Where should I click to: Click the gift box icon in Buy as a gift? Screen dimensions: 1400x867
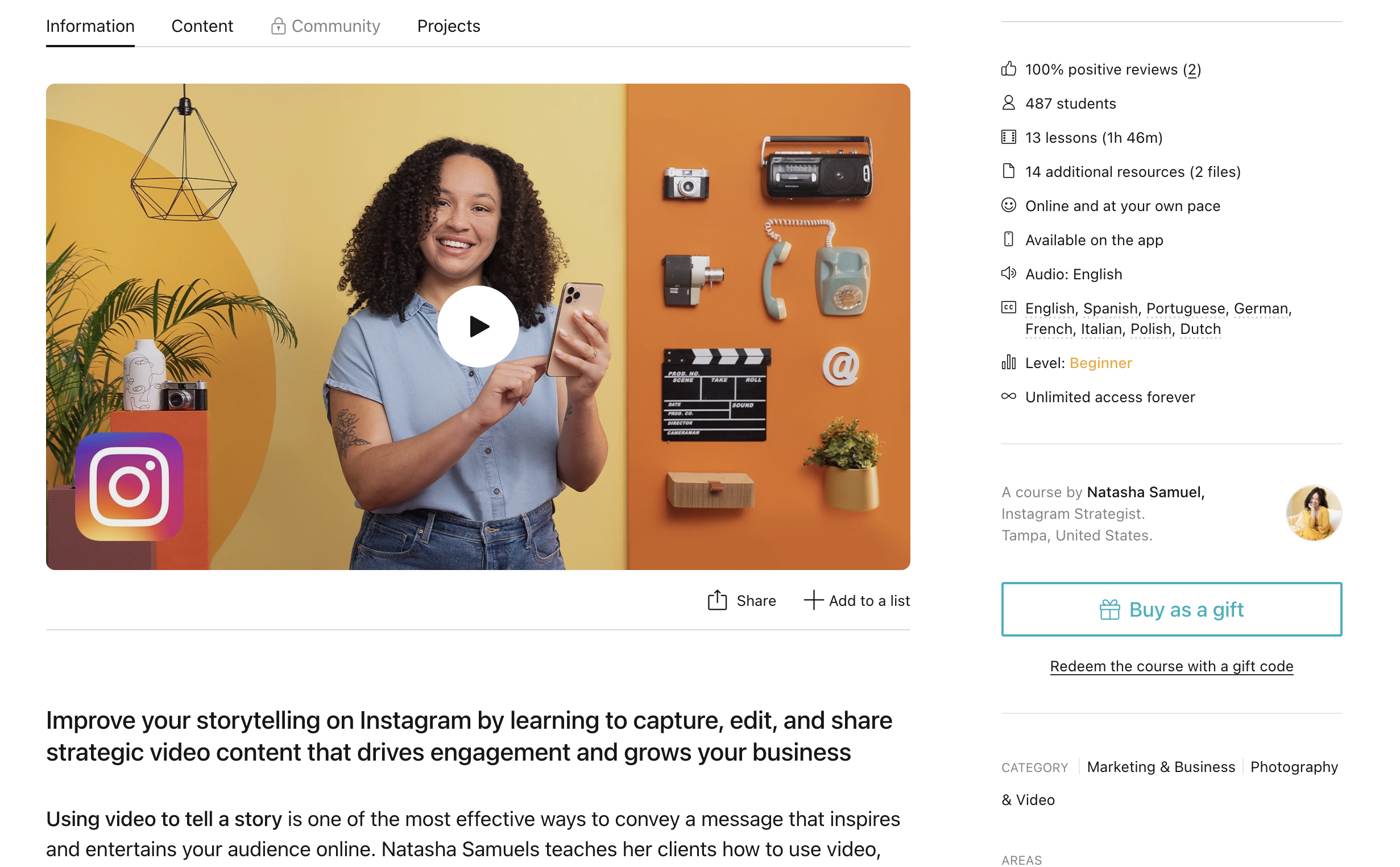coord(1109,609)
